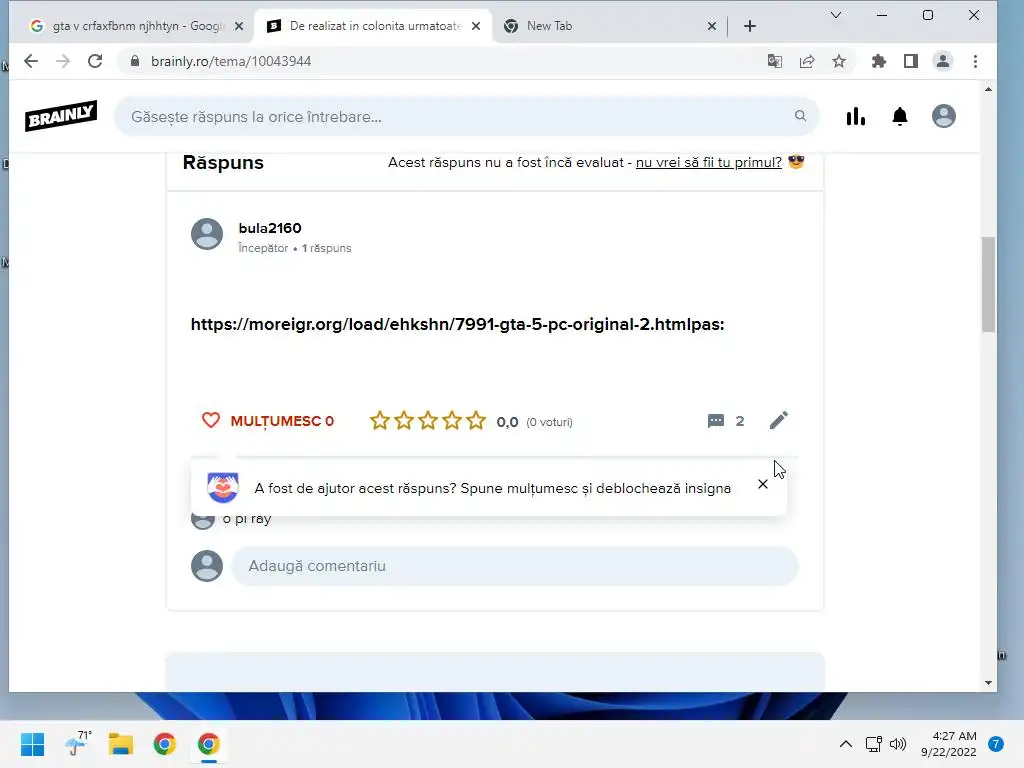This screenshot has width=1024, height=768.
Task: Close the New Tab tab
Action: pyautogui.click(x=712, y=26)
